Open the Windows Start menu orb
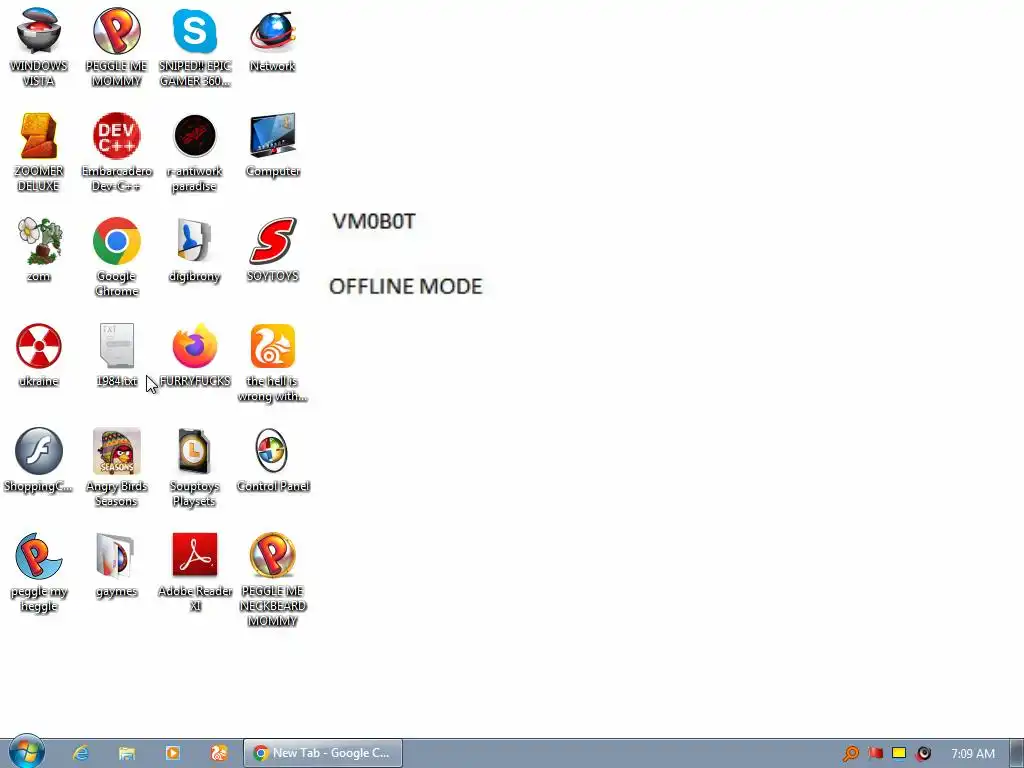1024x768 pixels. 27,752
